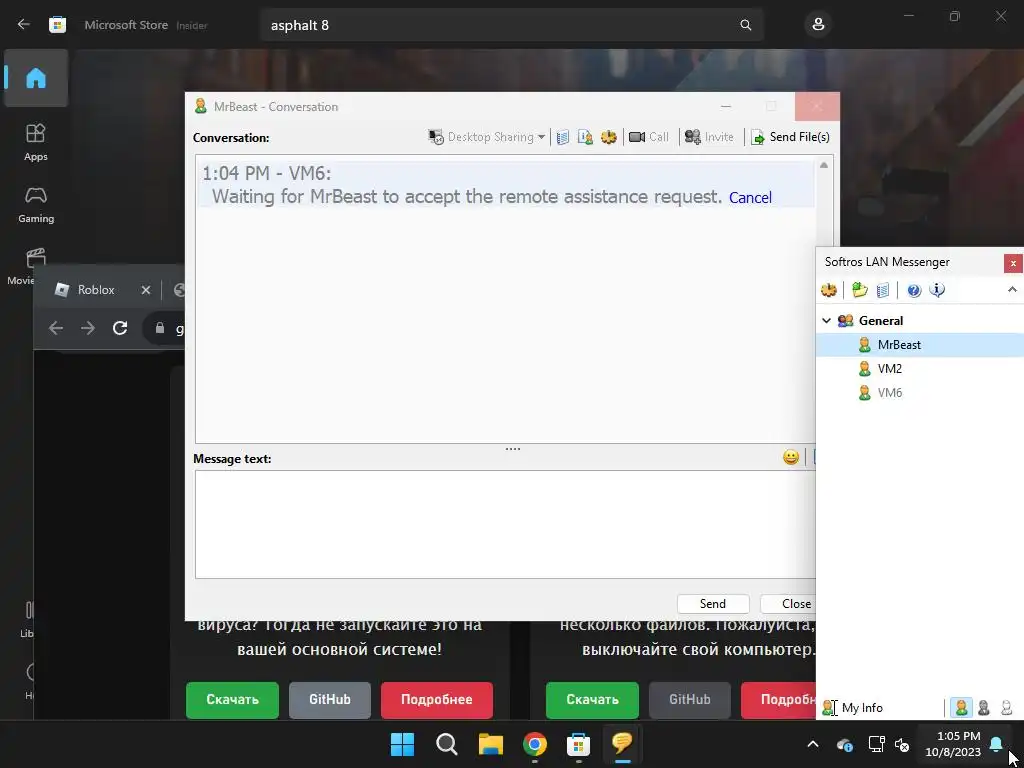Click the right GitHub button

point(690,700)
